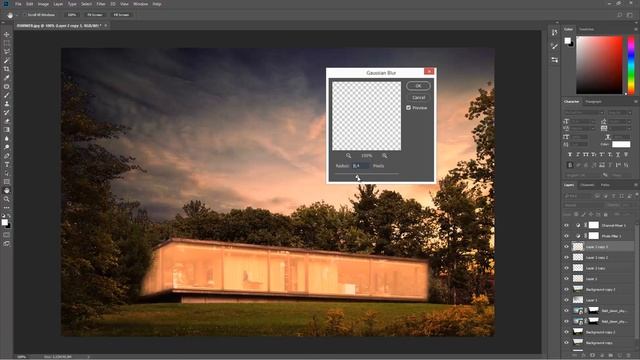This screenshot has height=360, width=640.
Task: Zoom out in Gaussian Blur preview
Action: tap(348, 156)
